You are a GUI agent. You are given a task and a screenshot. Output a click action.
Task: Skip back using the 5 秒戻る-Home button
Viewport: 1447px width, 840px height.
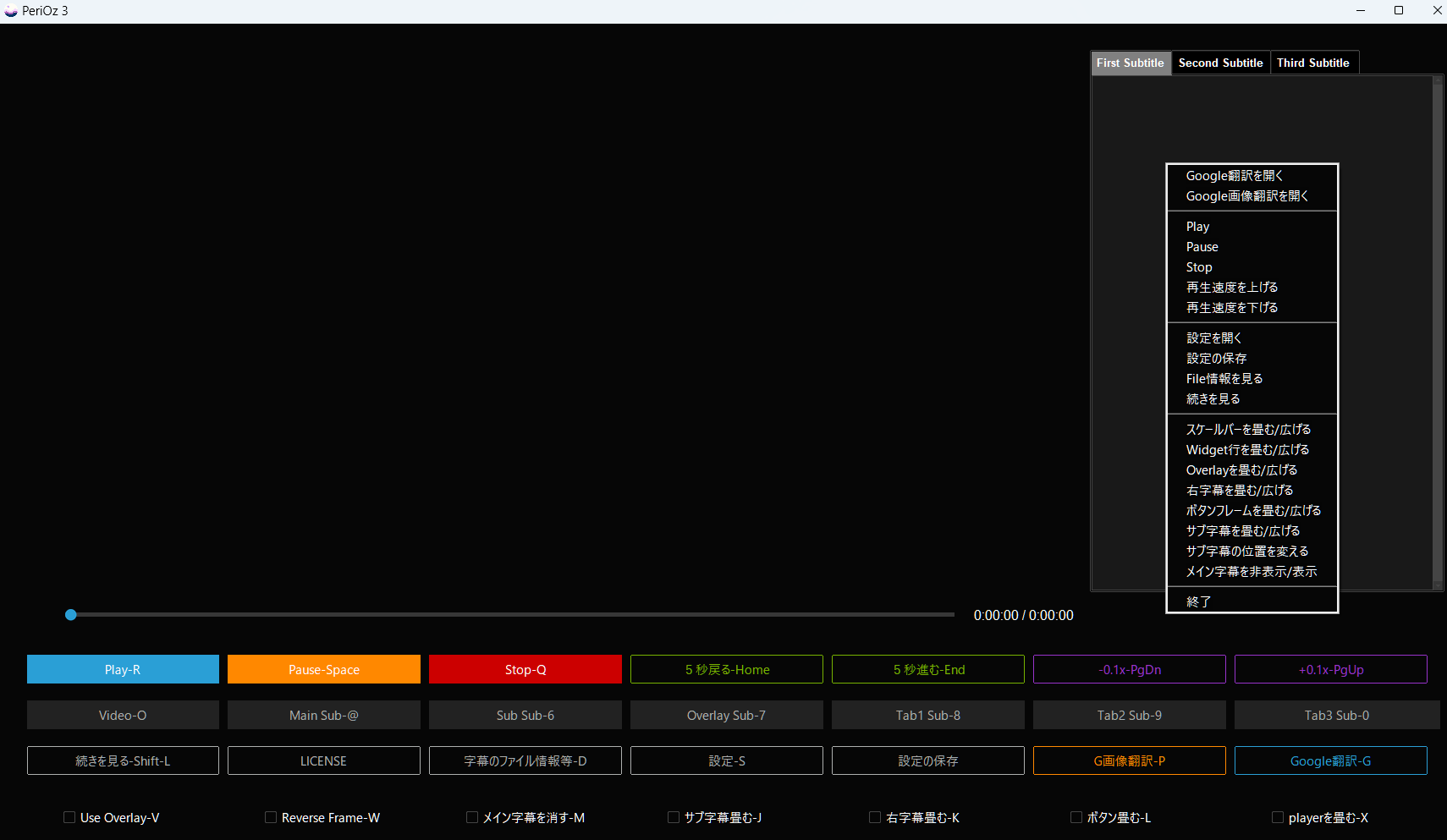pos(726,669)
